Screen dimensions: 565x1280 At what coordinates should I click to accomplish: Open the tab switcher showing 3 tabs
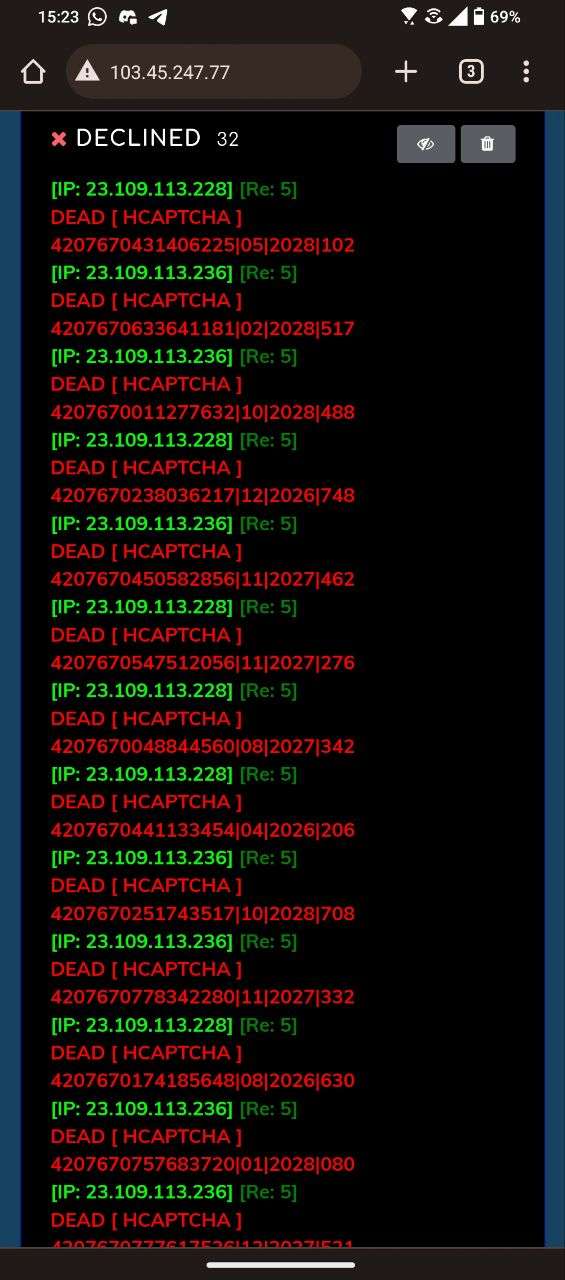coord(471,72)
